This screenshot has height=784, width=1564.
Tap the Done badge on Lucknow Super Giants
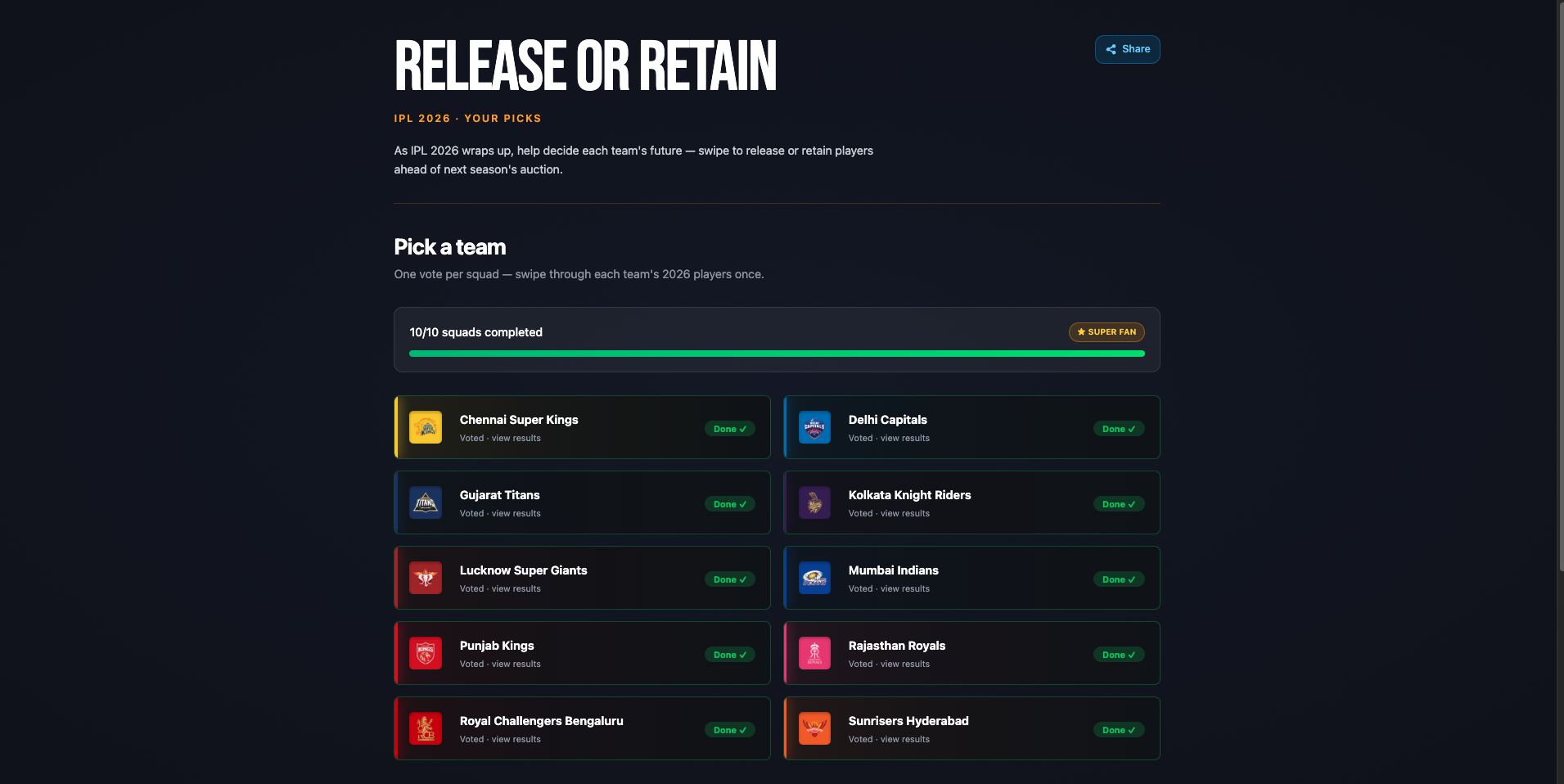coord(730,579)
